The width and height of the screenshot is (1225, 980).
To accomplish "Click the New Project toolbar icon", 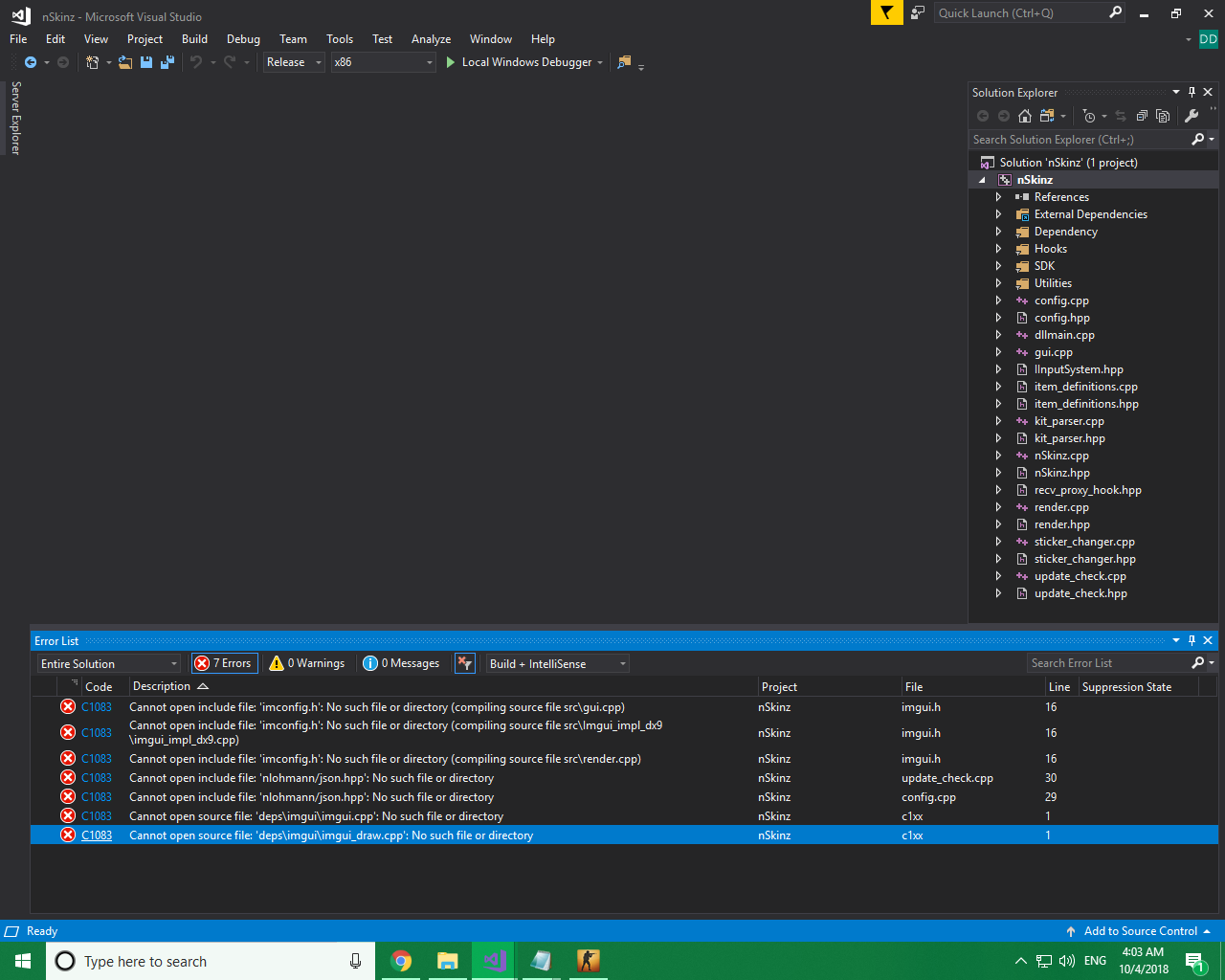I will [x=92, y=62].
